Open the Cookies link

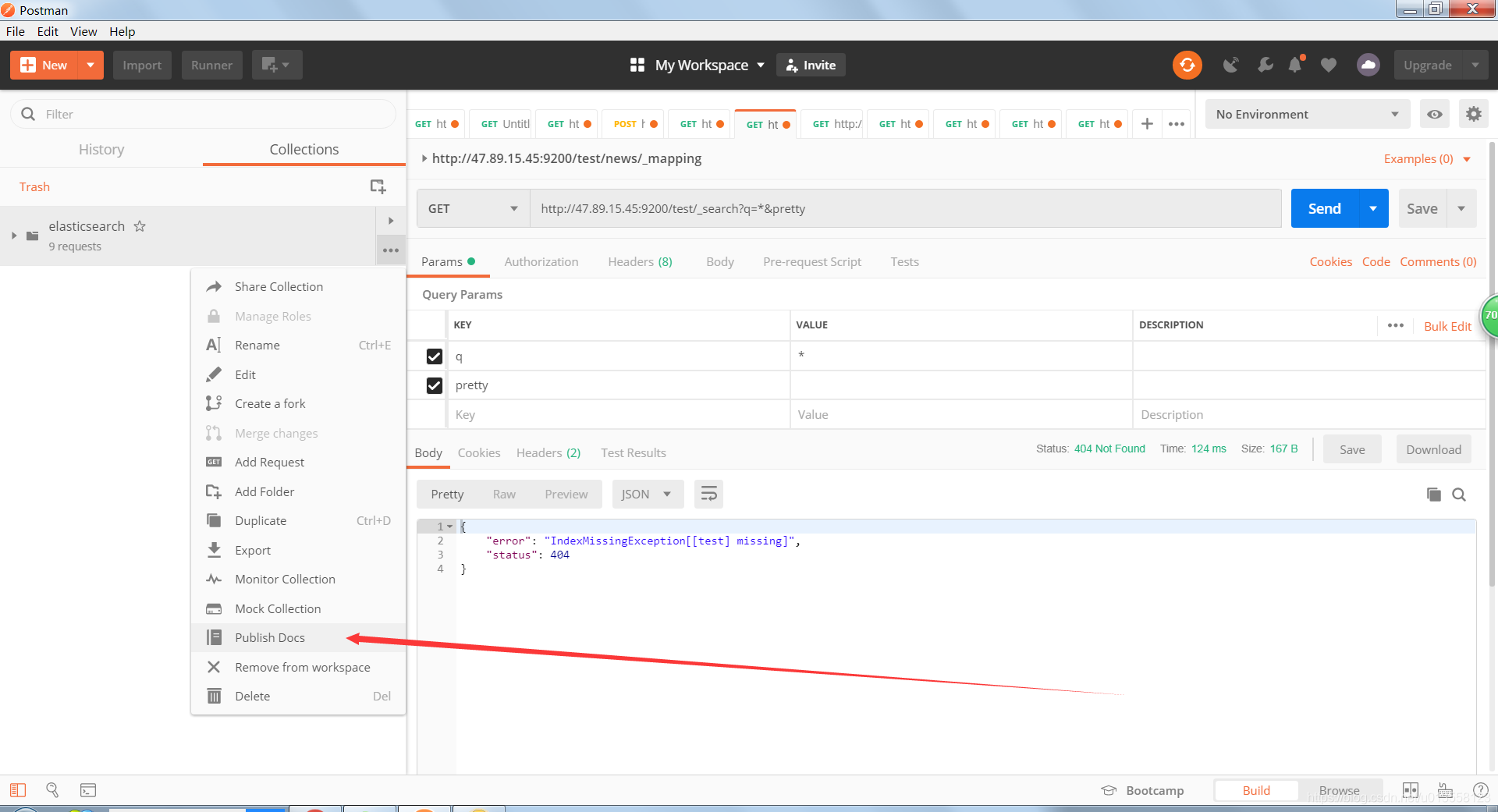(1330, 261)
